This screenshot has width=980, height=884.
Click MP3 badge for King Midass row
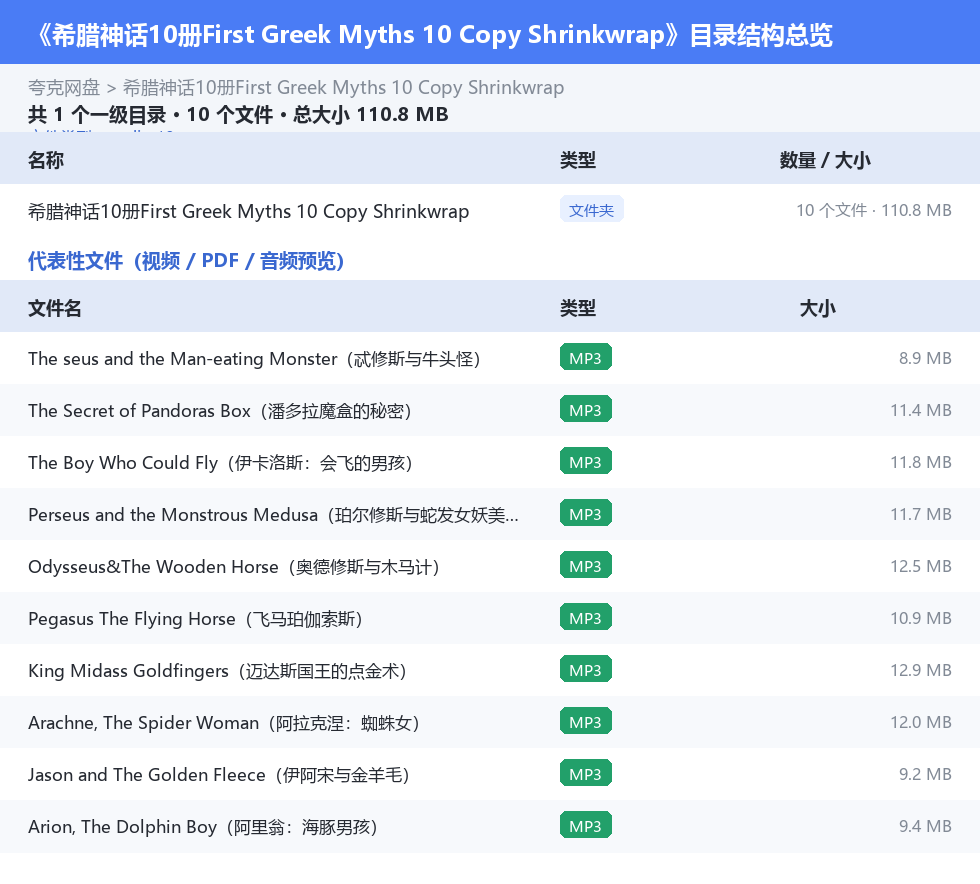pyautogui.click(x=586, y=669)
